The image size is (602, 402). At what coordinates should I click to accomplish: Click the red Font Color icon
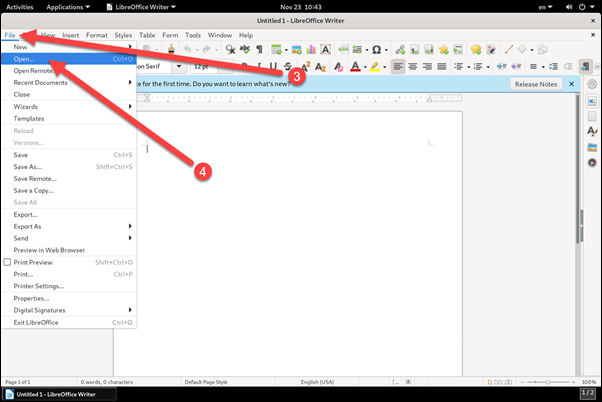tap(356, 66)
